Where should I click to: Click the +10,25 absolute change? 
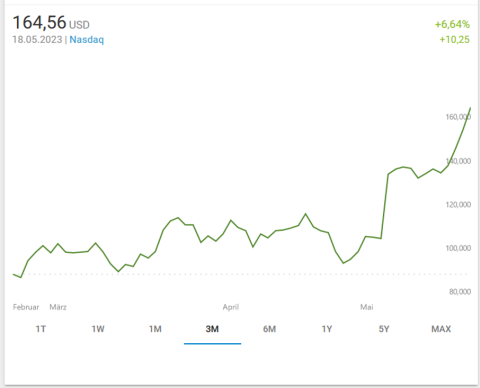454,39
